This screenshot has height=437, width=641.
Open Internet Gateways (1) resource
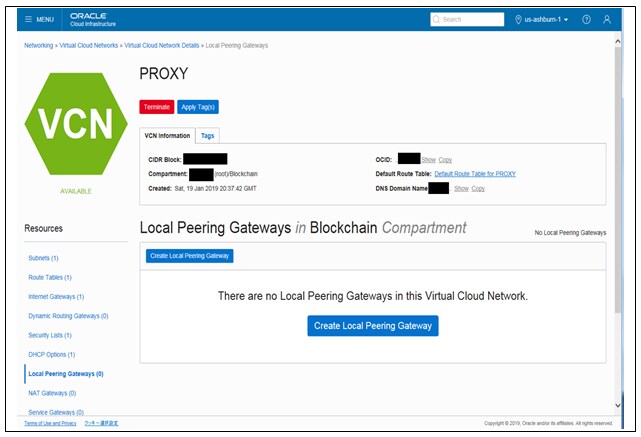[56, 296]
